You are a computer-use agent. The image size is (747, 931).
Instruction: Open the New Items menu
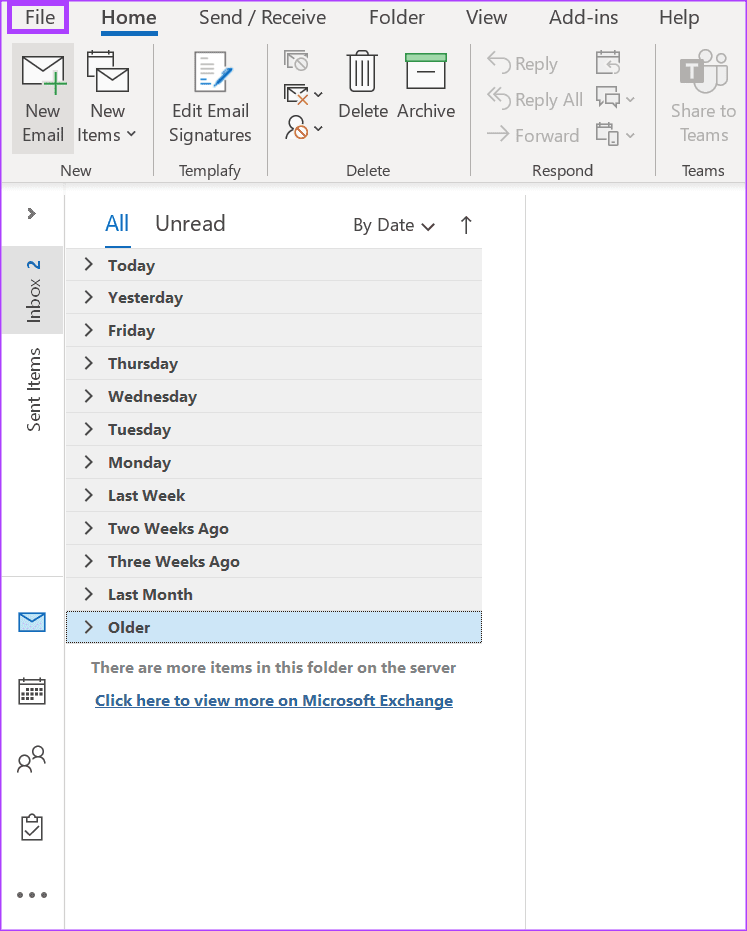click(x=107, y=99)
